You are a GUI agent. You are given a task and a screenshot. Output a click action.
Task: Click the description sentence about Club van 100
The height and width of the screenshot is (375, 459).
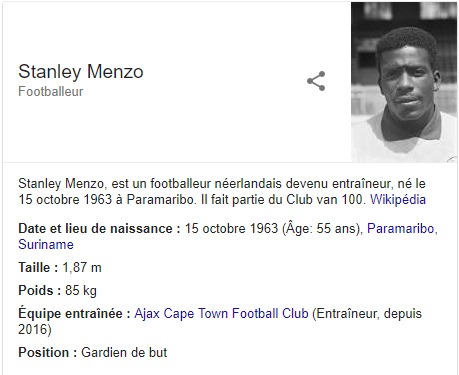coord(283,199)
